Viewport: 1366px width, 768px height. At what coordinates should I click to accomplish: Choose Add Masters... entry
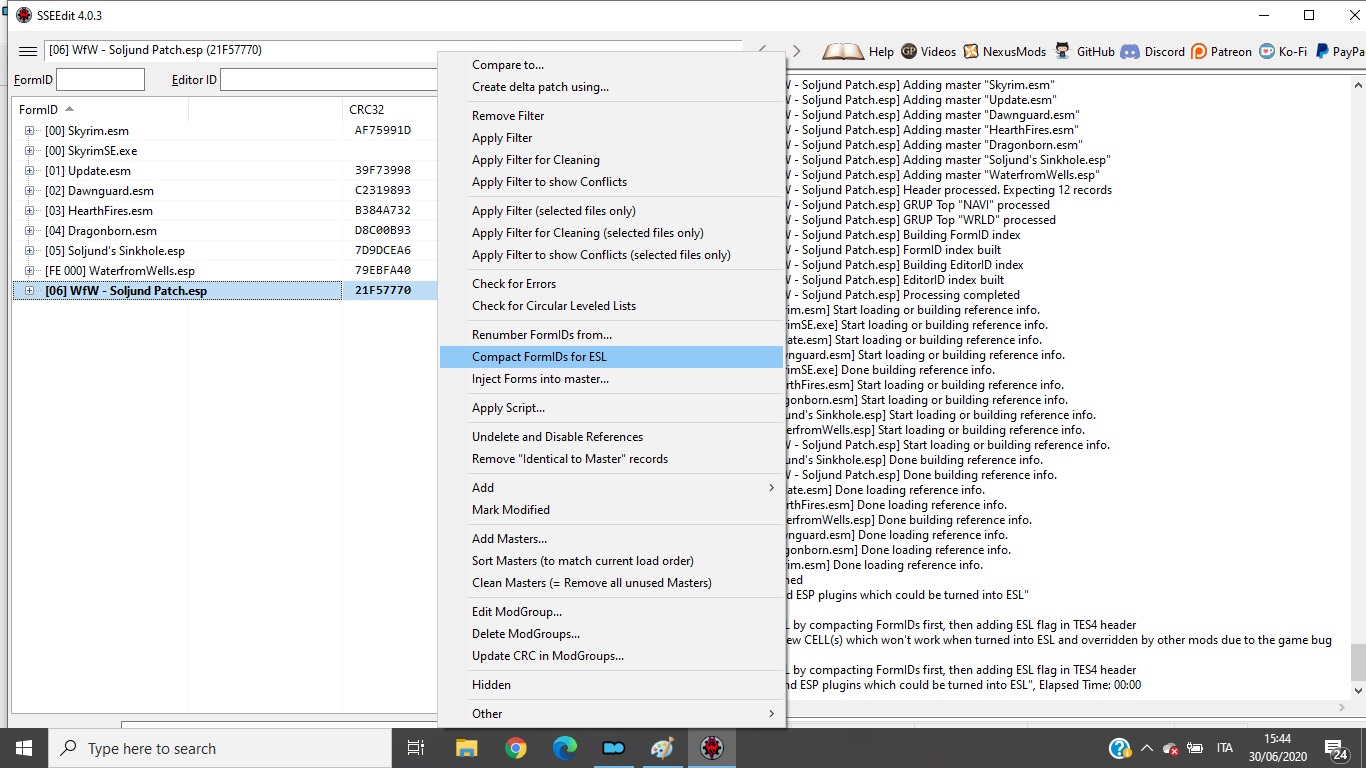coord(611,539)
